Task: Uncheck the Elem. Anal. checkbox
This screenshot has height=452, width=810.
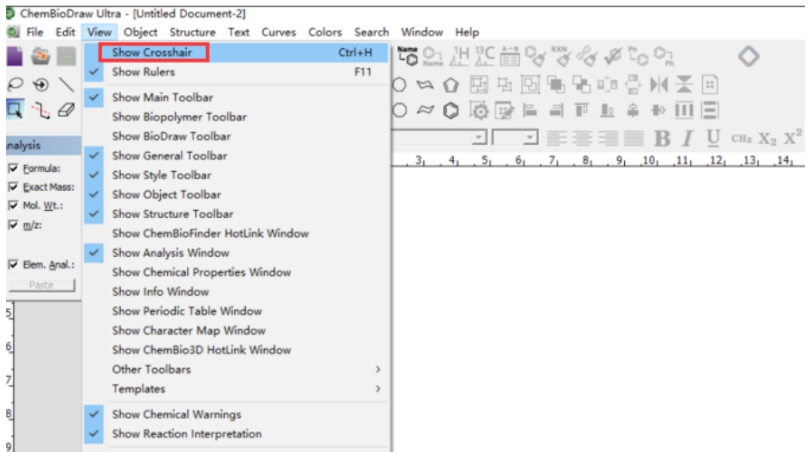Action: [x=13, y=264]
